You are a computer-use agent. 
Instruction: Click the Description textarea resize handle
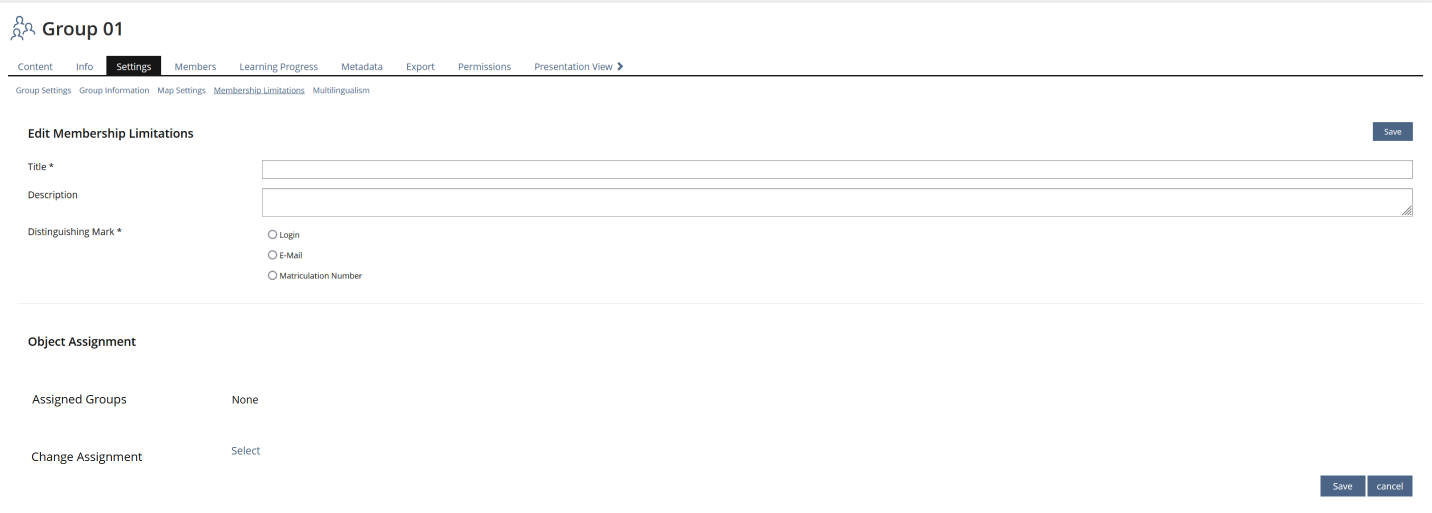(x=1407, y=211)
